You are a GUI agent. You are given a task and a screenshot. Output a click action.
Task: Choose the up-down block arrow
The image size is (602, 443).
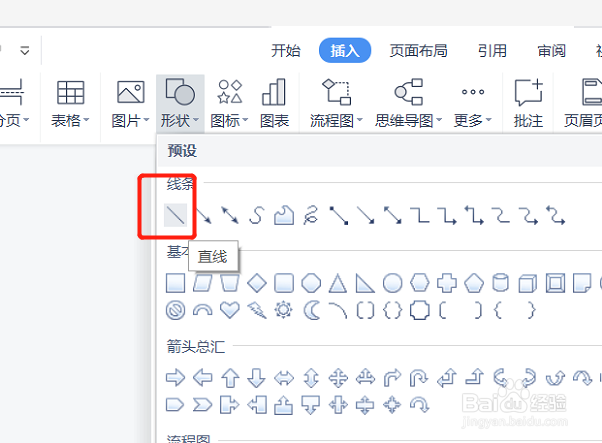pyautogui.click(x=311, y=378)
